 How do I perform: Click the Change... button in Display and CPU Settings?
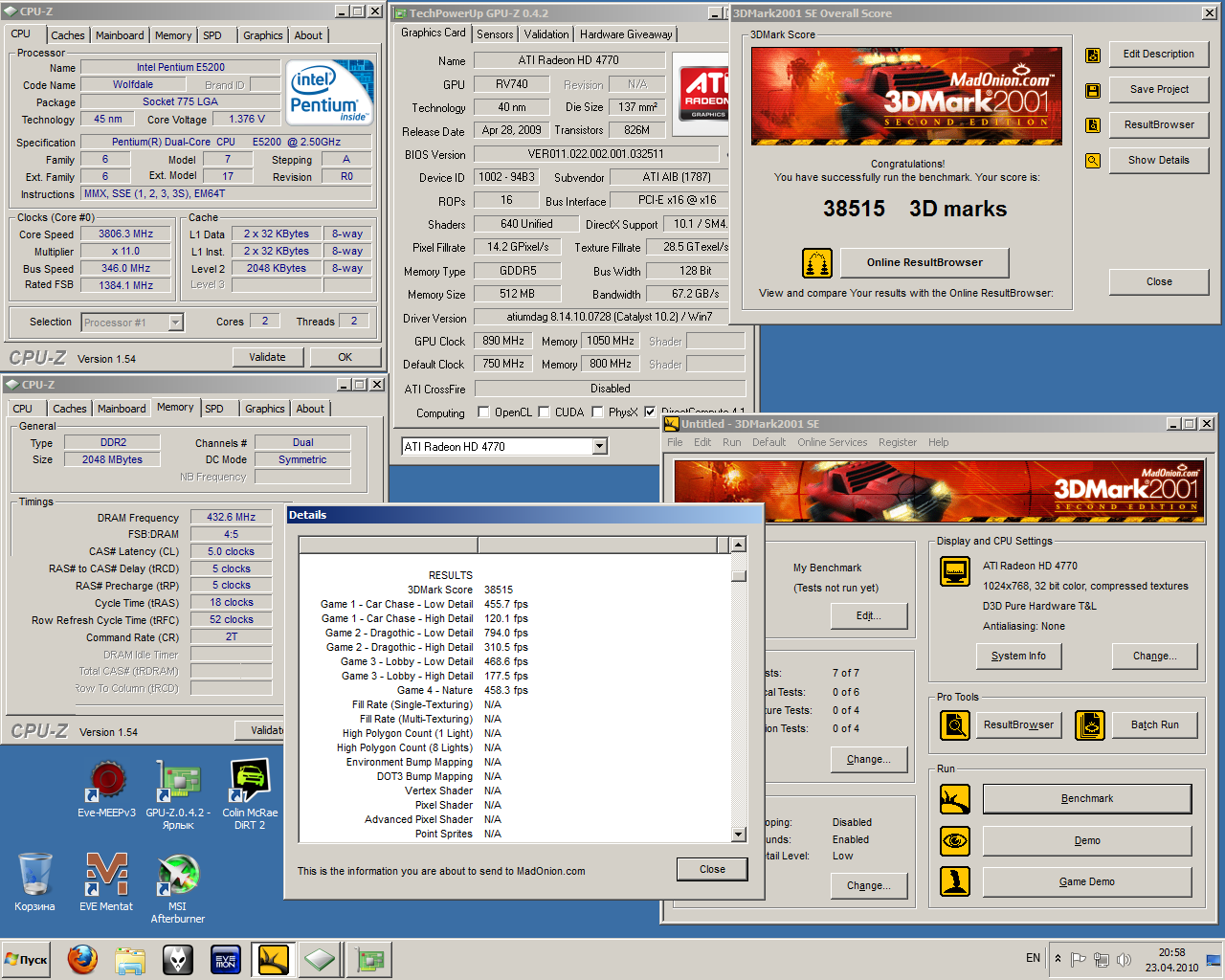[1154, 656]
